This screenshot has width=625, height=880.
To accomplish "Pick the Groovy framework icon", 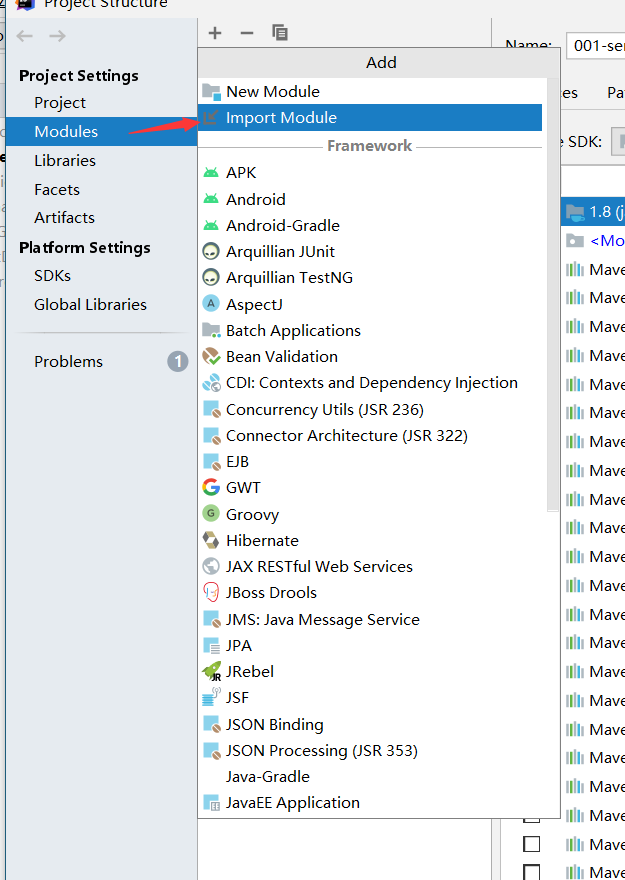I will pos(211,514).
